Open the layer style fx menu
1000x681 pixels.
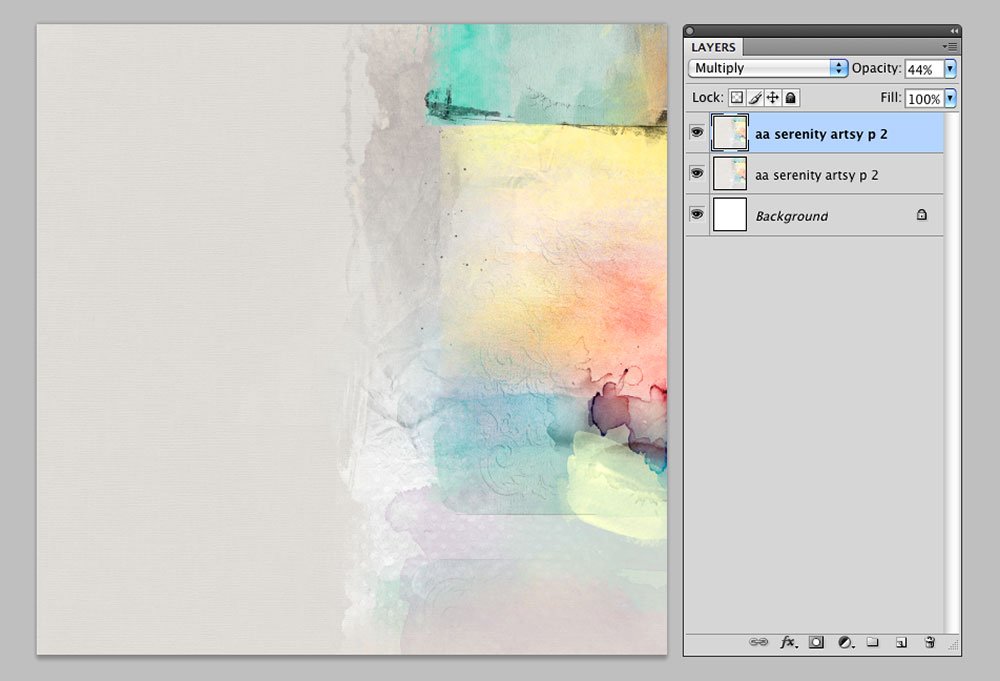pos(788,642)
